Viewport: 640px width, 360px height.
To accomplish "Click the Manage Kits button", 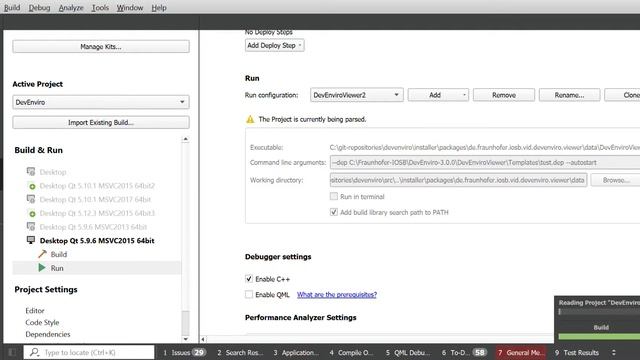I will (101, 47).
